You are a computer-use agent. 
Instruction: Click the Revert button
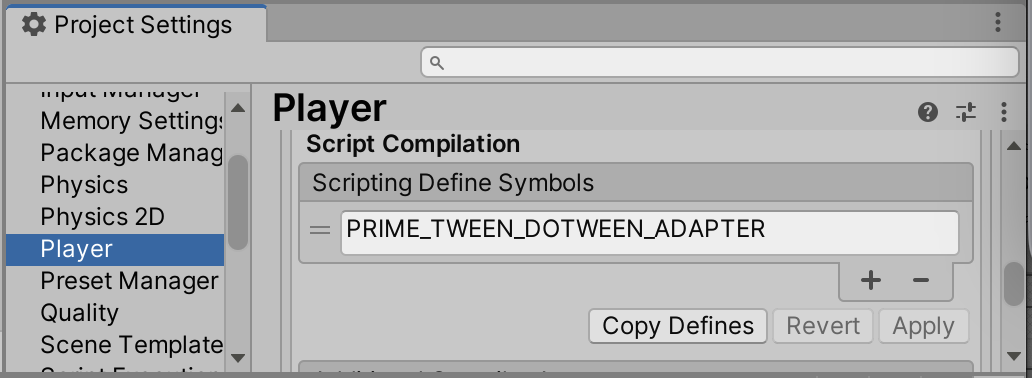click(823, 326)
